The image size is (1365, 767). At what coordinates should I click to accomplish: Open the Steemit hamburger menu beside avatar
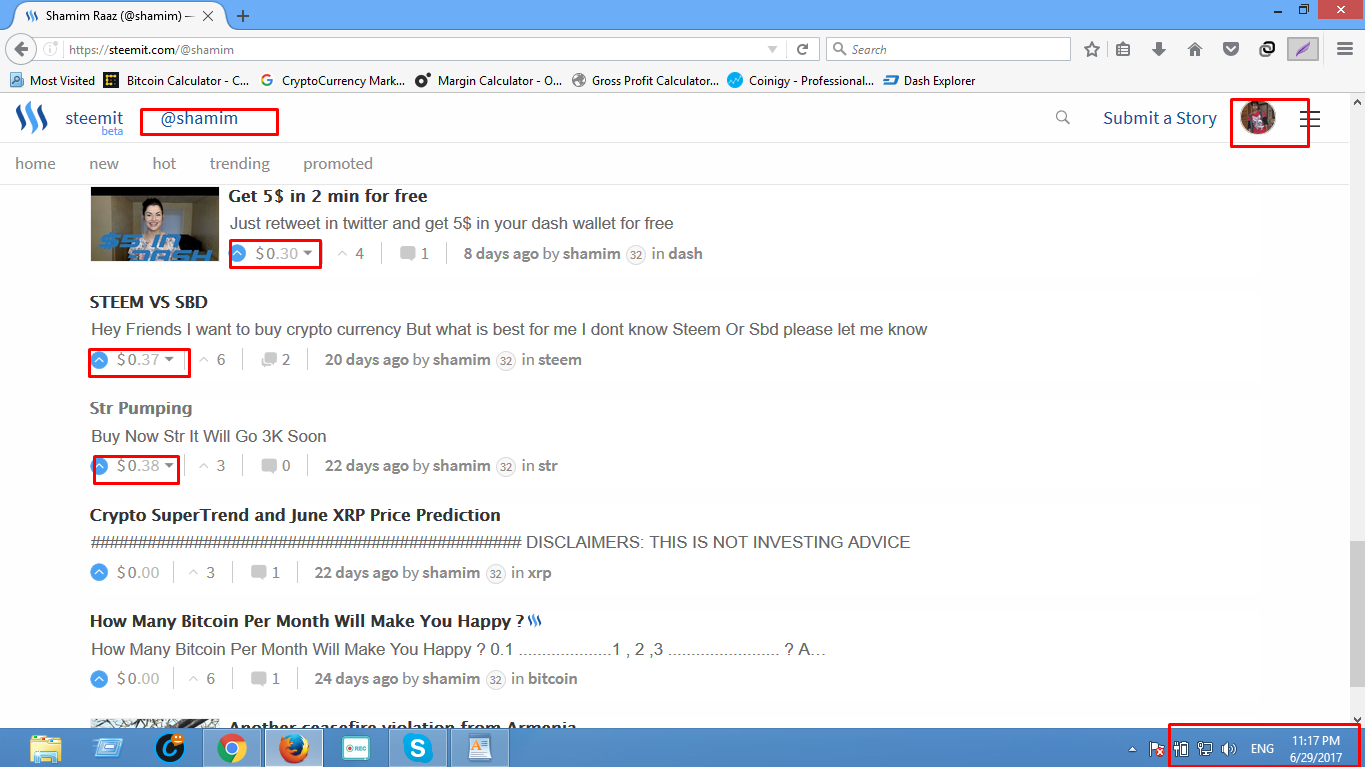click(1310, 119)
